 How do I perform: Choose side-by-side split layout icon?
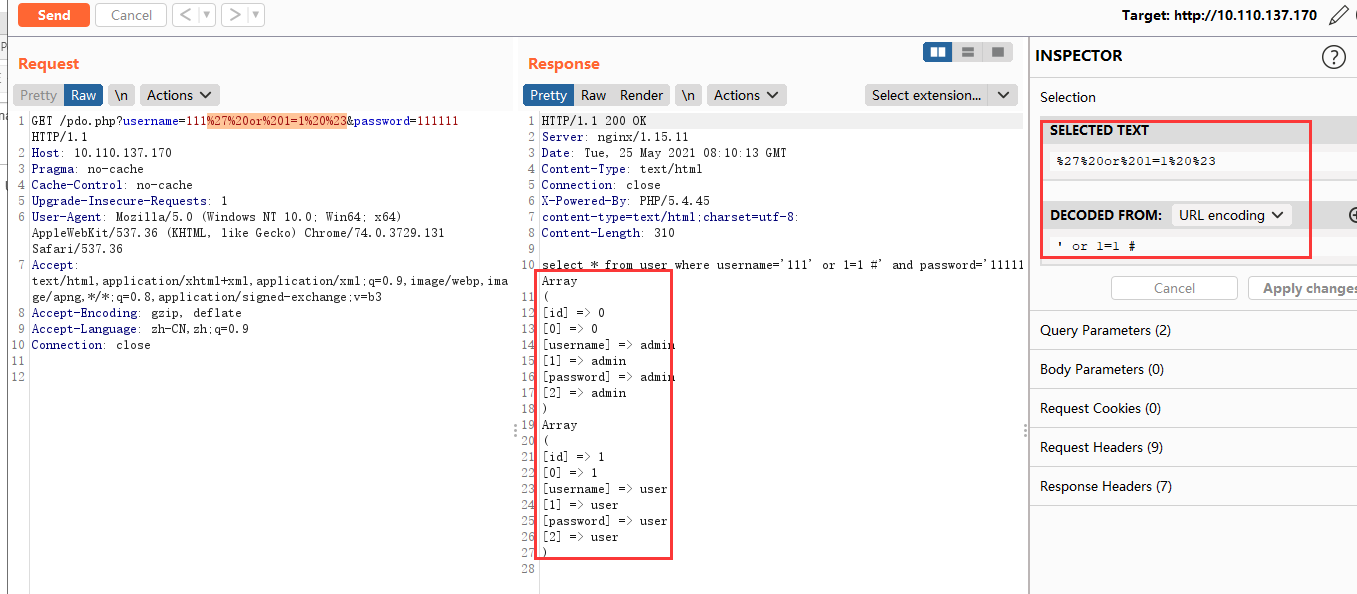tap(938, 52)
